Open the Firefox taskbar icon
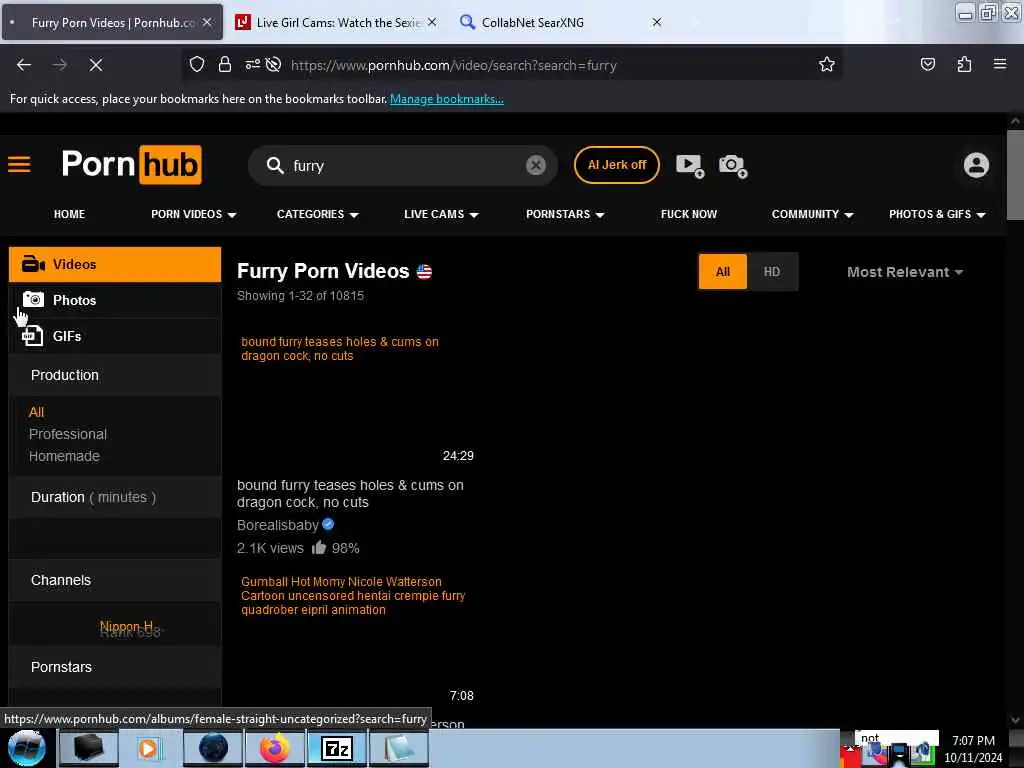The height and width of the screenshot is (768, 1024). click(x=275, y=748)
